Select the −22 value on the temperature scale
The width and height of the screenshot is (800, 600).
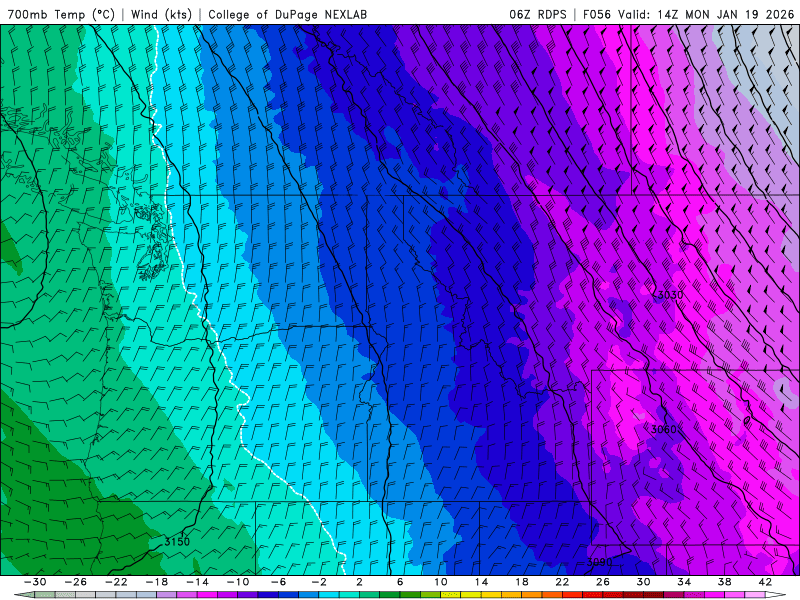pyautogui.click(x=116, y=582)
